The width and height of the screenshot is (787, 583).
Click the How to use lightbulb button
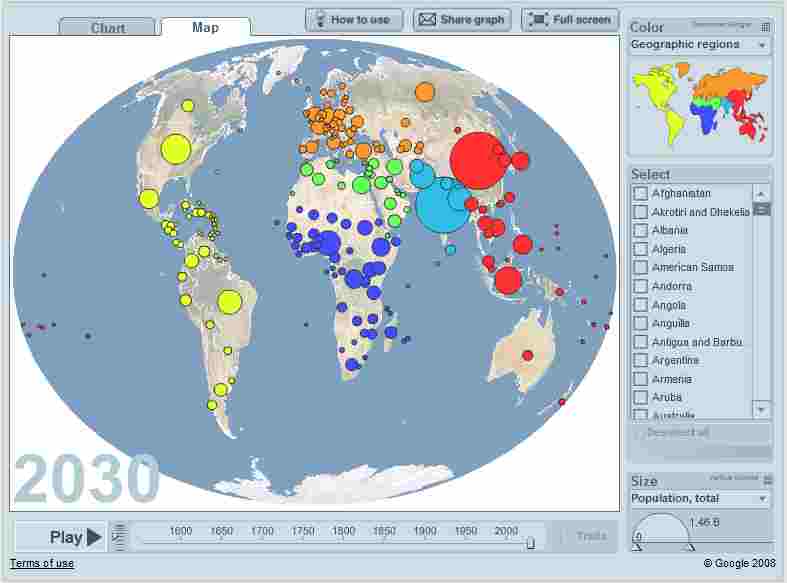(354, 19)
